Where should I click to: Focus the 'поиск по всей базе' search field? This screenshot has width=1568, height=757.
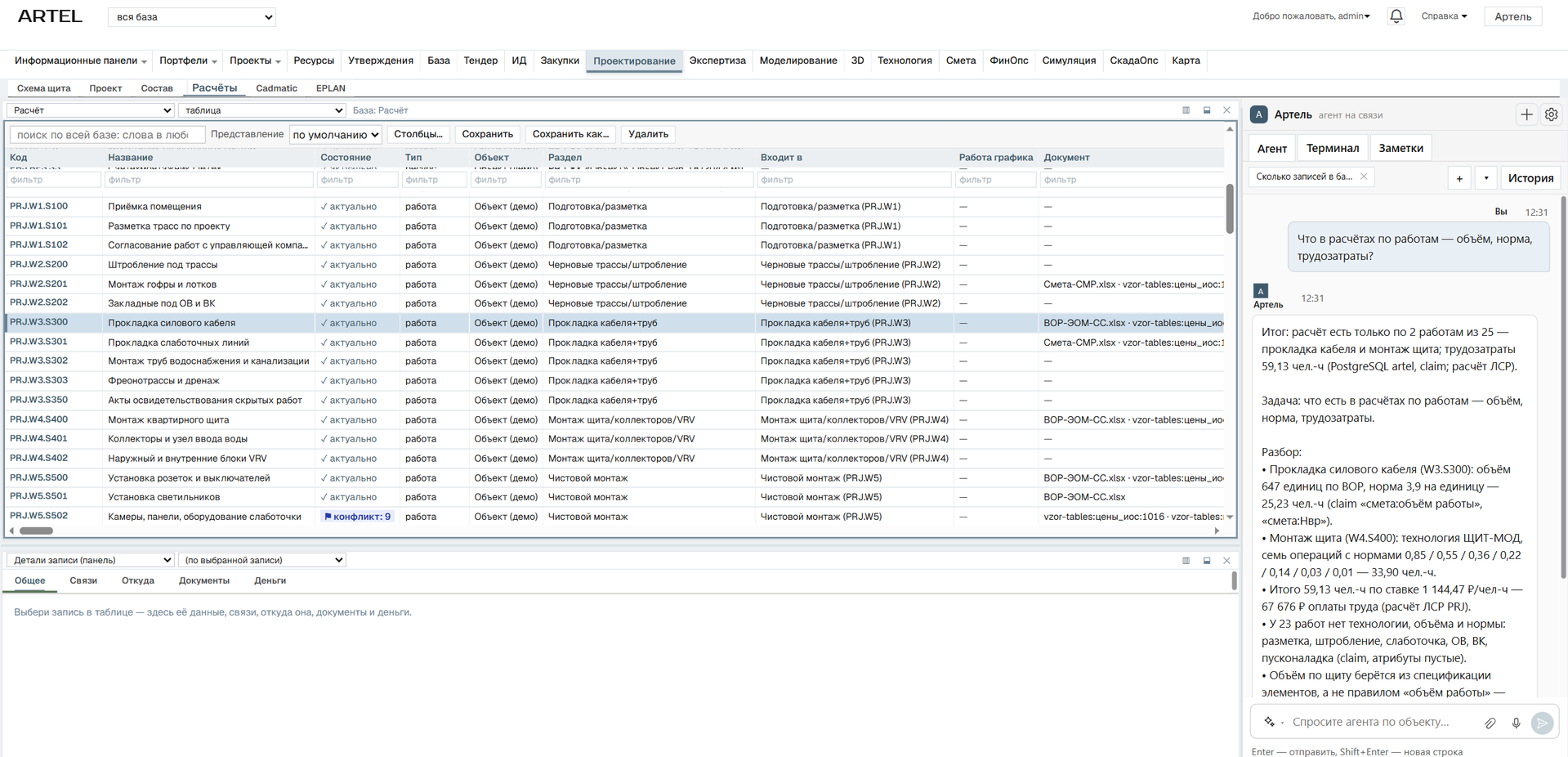pos(107,135)
